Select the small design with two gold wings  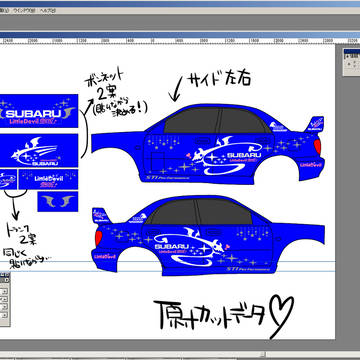tap(58, 201)
